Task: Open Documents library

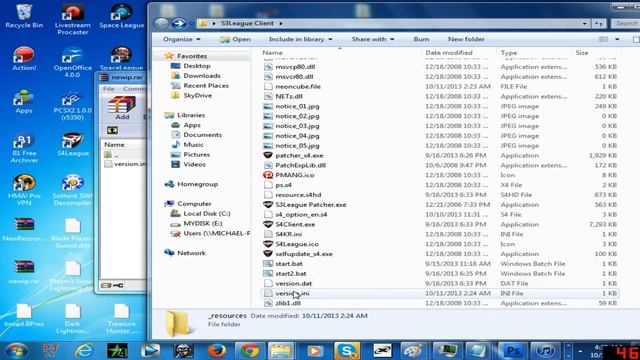Action: [x=202, y=135]
